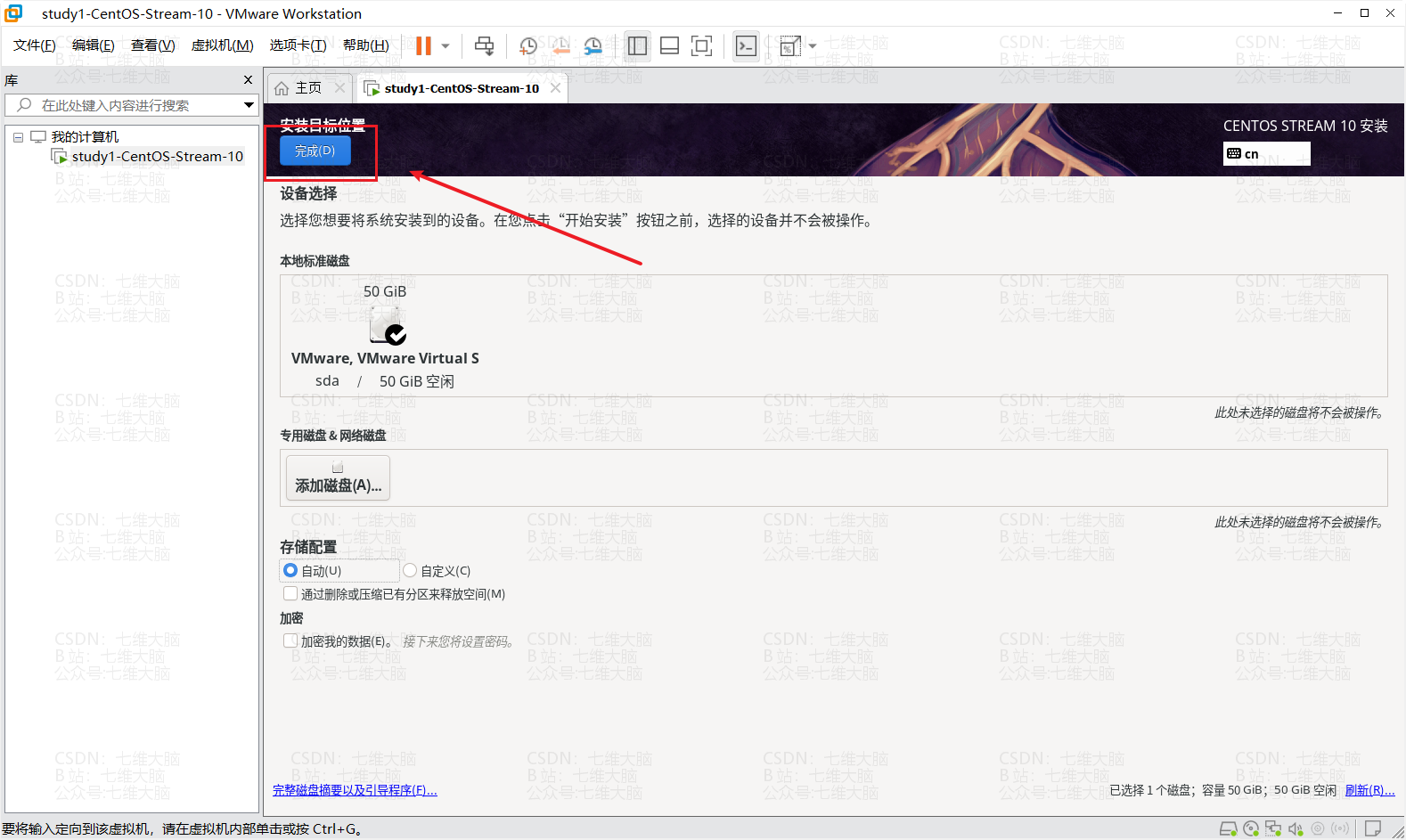
Task: Select study1-CentOS-Stream-10 in the library tree
Action: [158, 157]
